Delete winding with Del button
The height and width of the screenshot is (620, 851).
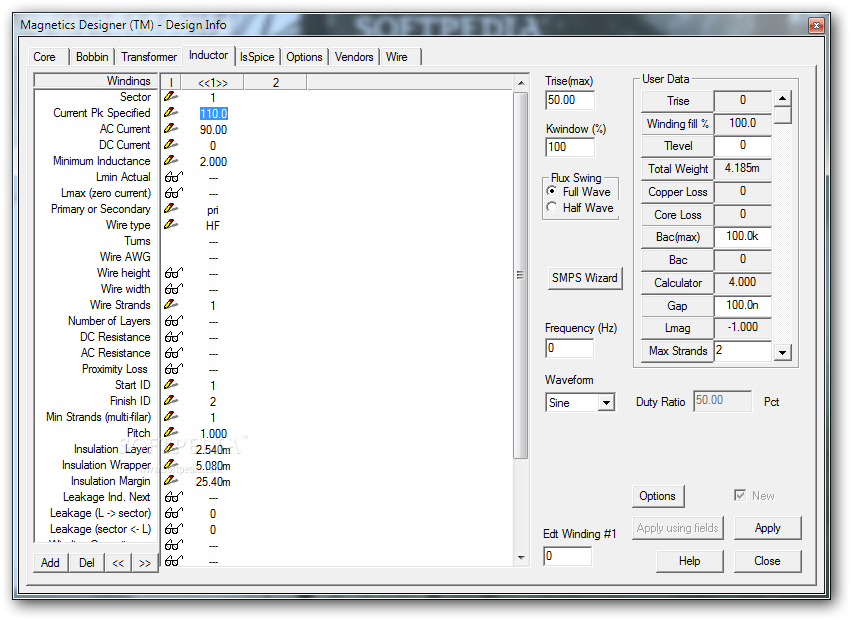86,563
